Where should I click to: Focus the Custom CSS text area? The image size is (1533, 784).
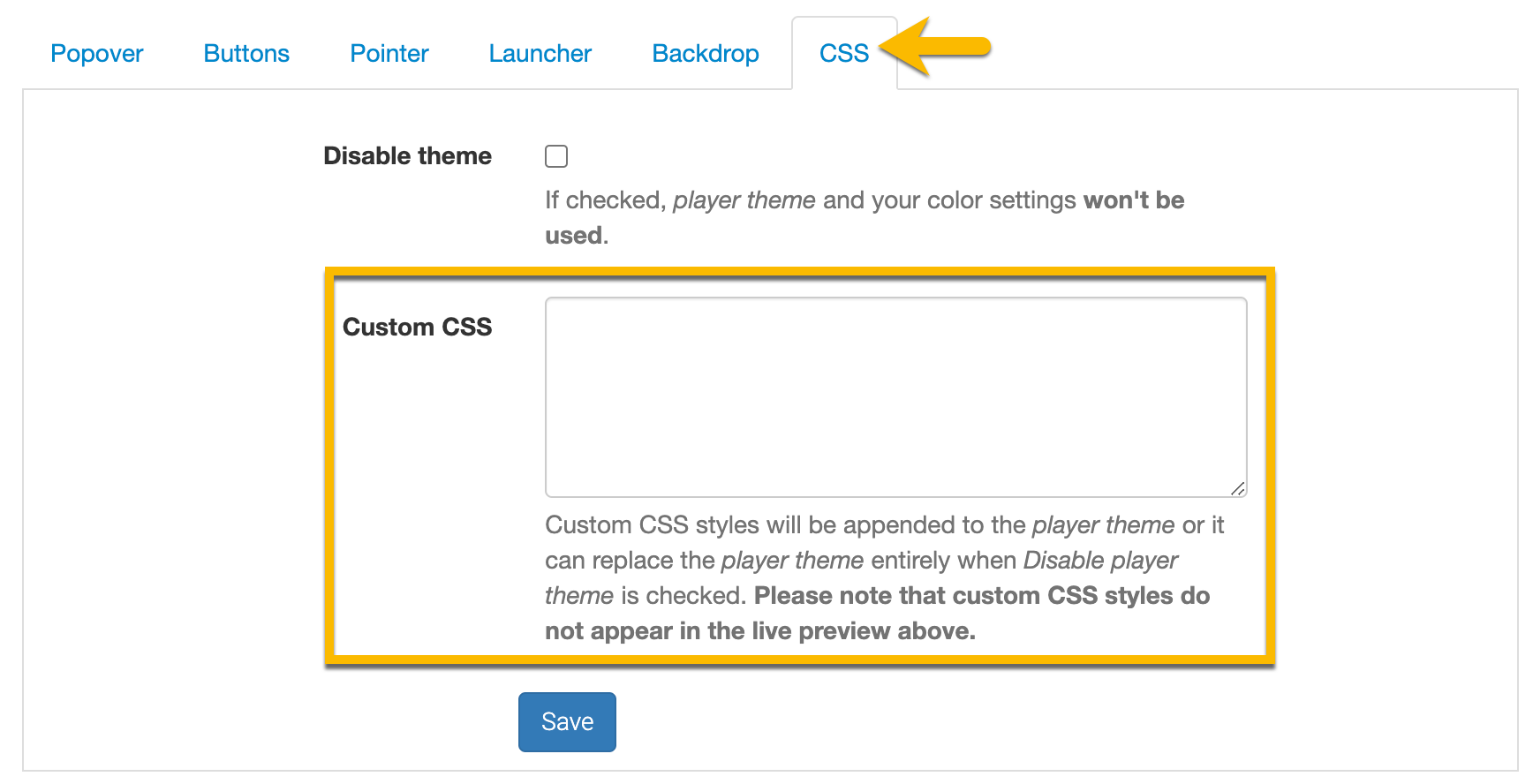point(895,397)
